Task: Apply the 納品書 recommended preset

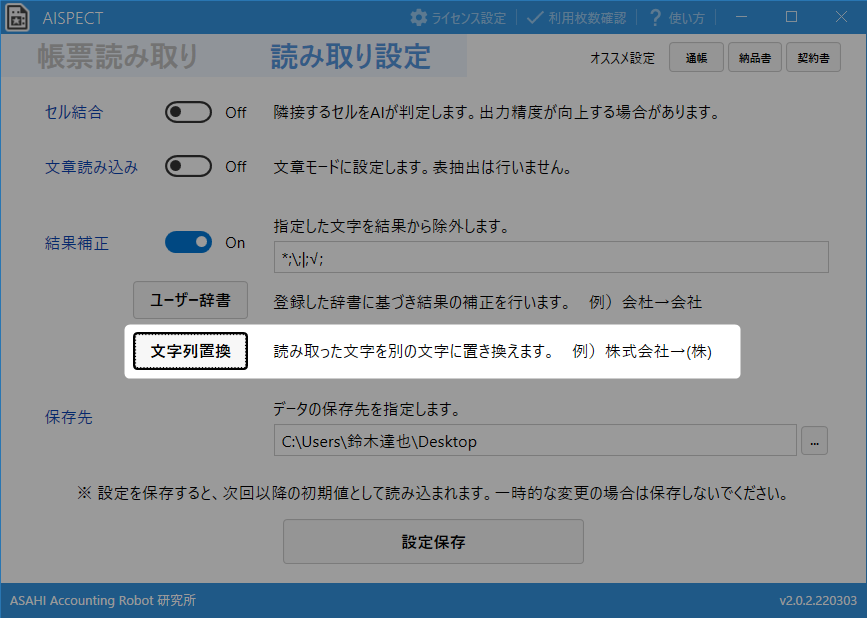Action: click(755, 58)
